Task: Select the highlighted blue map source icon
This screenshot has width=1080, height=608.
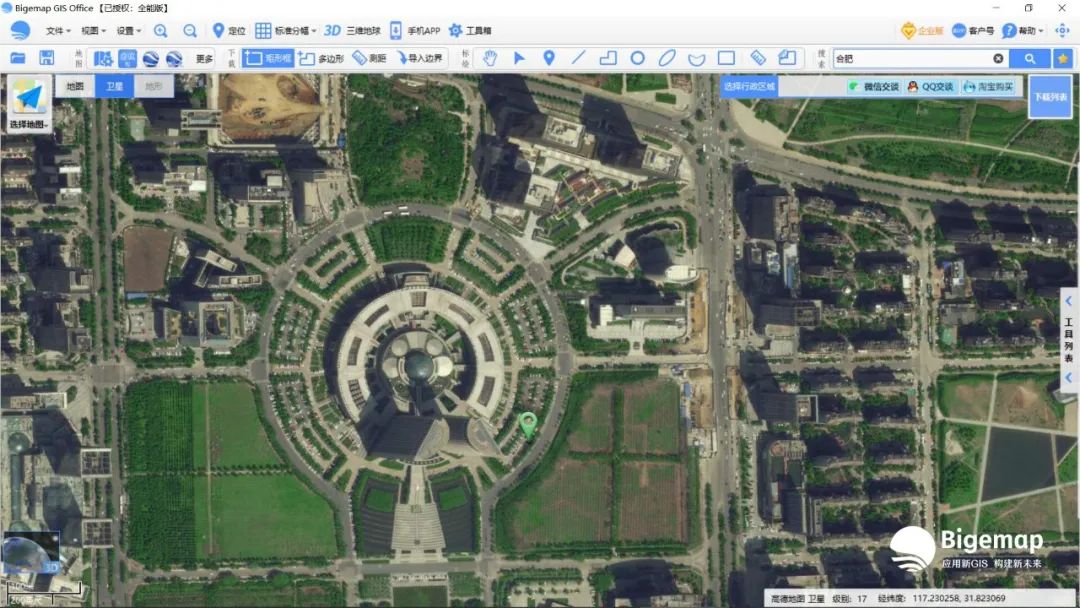Action: point(127,59)
